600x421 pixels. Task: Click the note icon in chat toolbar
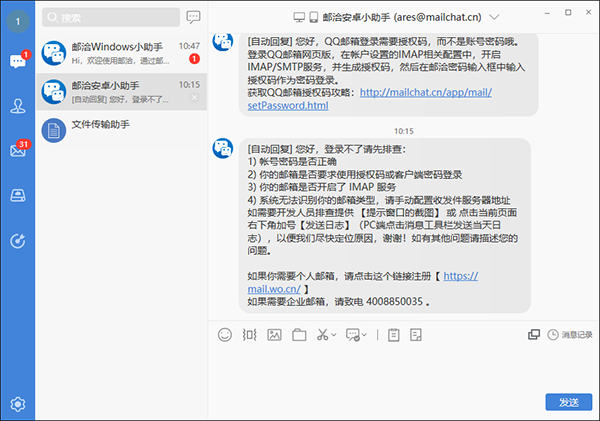[416, 335]
